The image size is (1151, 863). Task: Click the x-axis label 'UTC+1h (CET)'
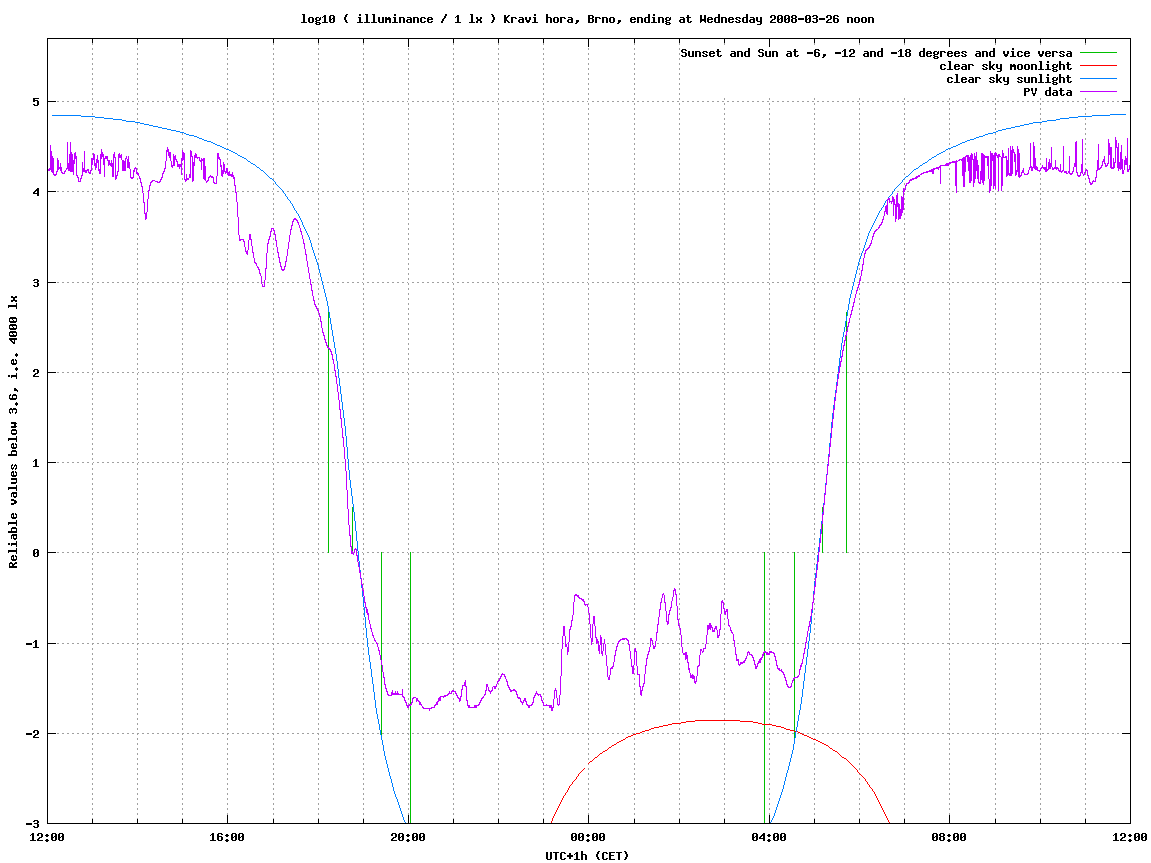(x=587, y=856)
